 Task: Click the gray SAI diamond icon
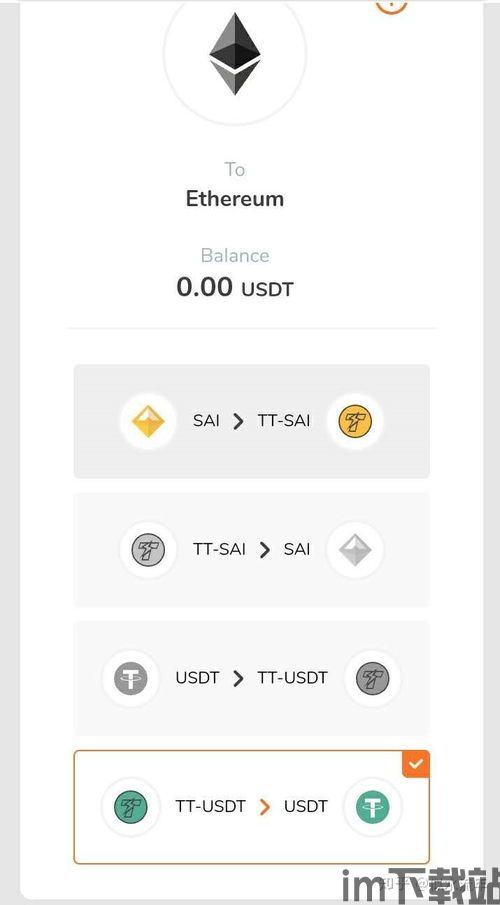(355, 550)
